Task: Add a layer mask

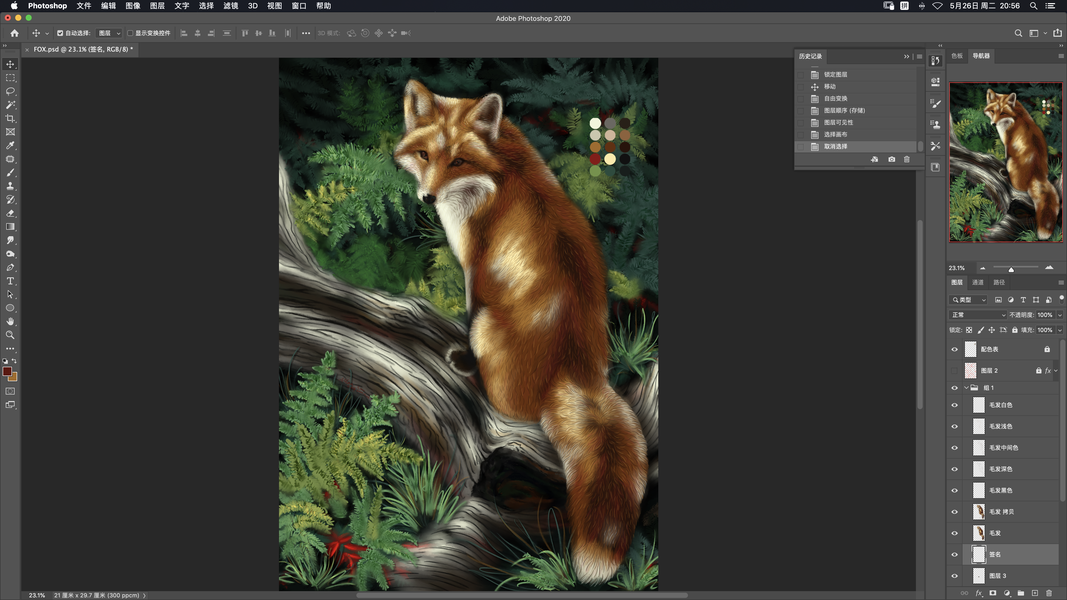Action: (x=993, y=593)
